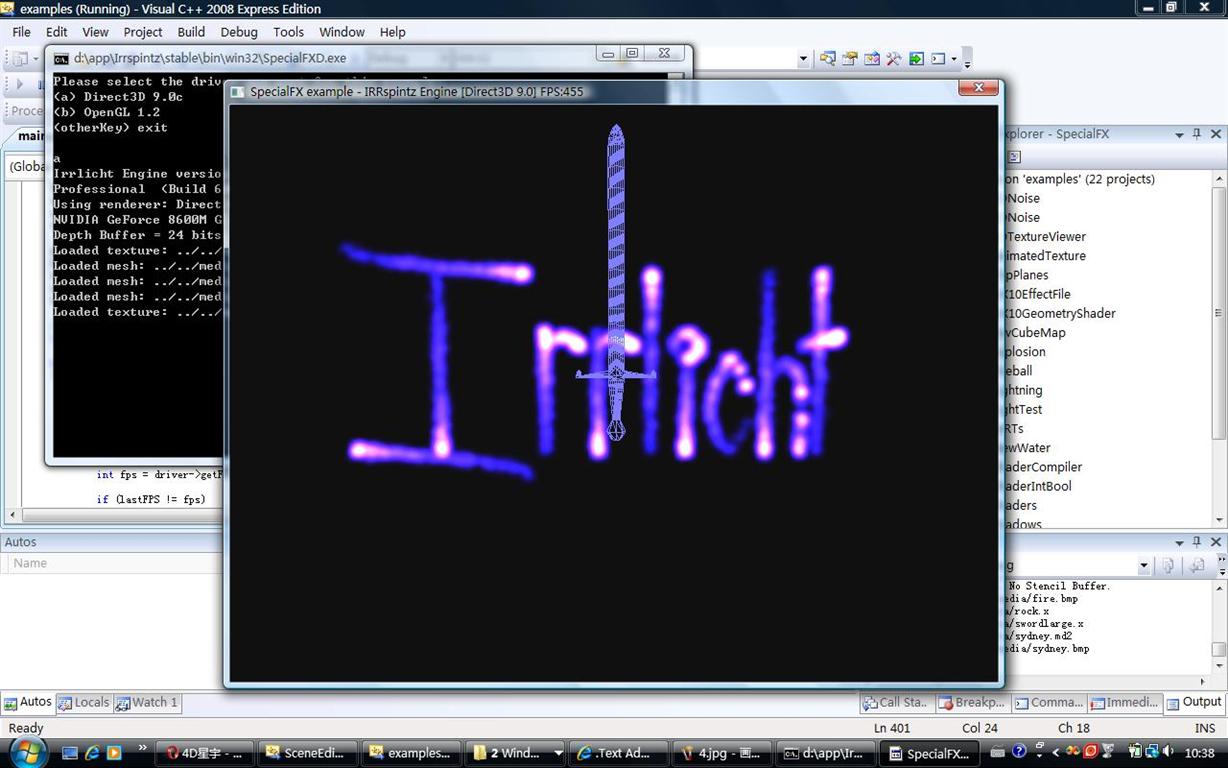
Task: Click the Solution Explorer view code toolbar icon
Action: click(1014, 156)
